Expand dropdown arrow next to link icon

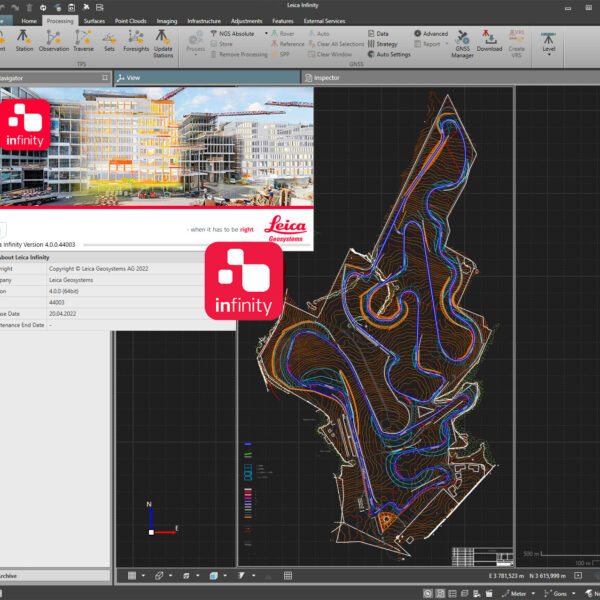[170, 576]
